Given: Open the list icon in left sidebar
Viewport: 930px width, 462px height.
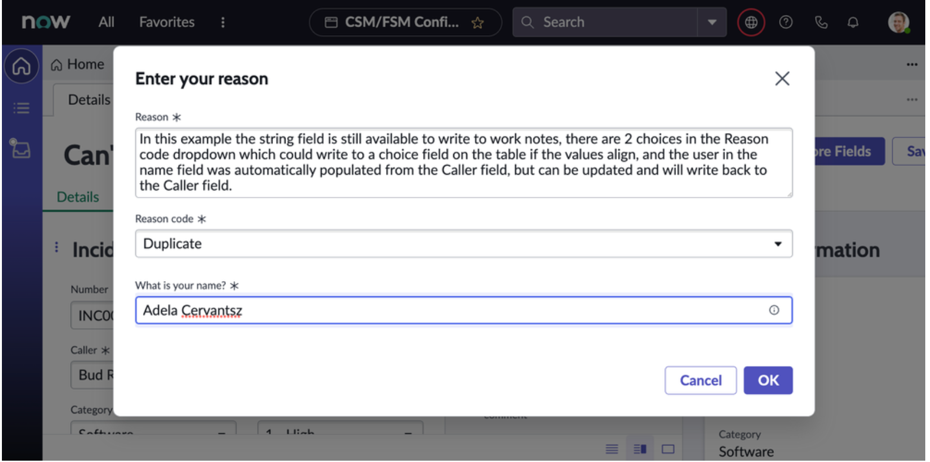Looking at the screenshot, I should (21, 108).
